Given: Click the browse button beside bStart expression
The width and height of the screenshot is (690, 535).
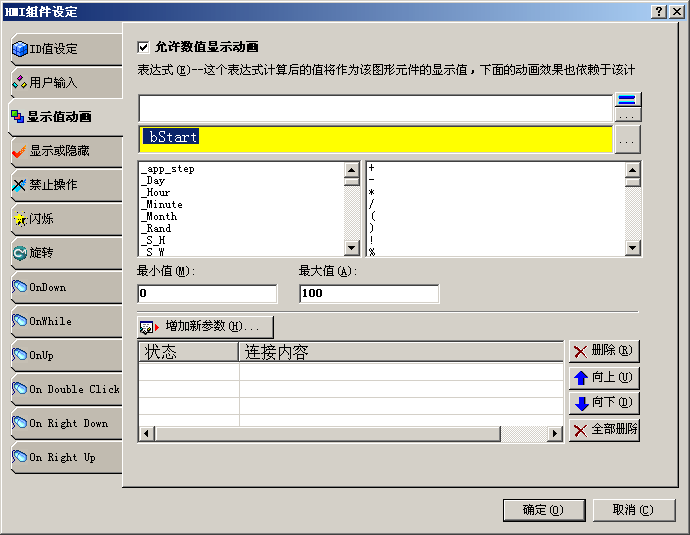Looking at the screenshot, I should [627, 141].
